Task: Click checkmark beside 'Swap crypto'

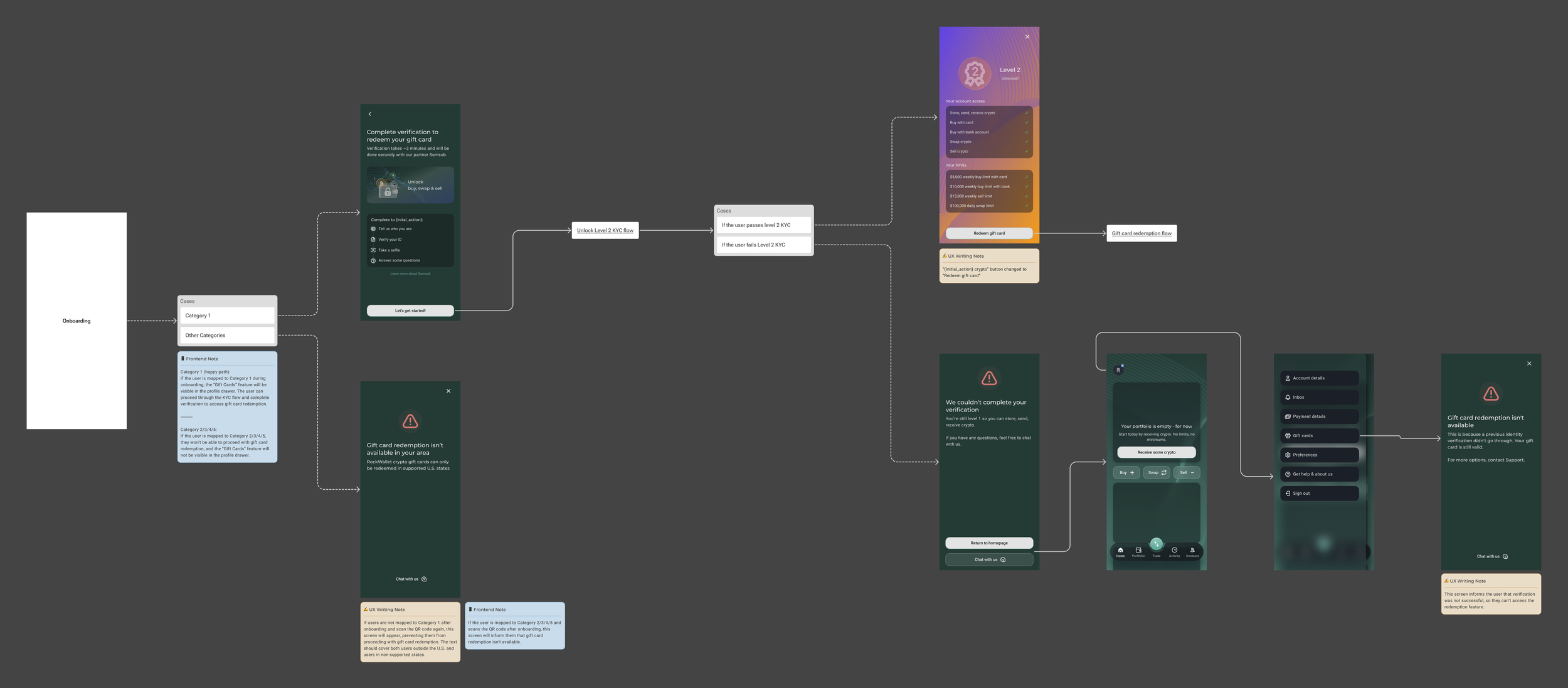Action: pyautogui.click(x=1027, y=142)
